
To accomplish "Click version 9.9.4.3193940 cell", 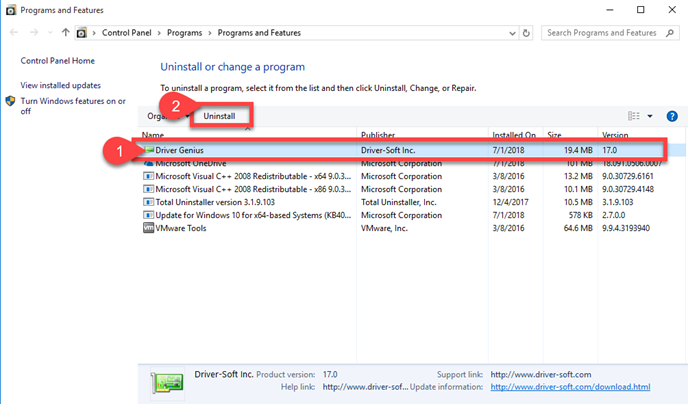I will click(x=626, y=228).
